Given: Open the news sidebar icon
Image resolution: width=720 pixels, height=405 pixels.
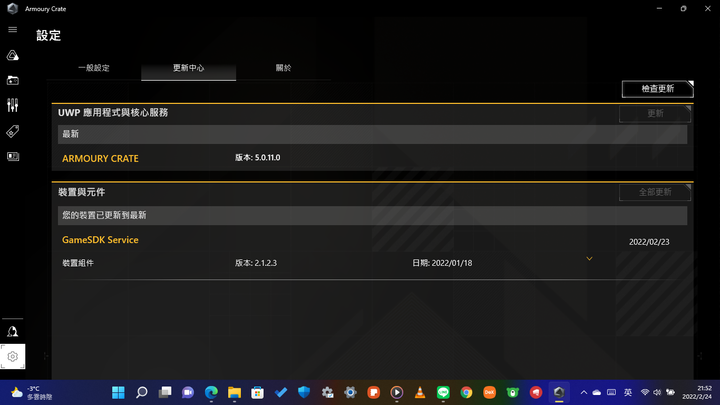Looking at the screenshot, I should (x=13, y=157).
